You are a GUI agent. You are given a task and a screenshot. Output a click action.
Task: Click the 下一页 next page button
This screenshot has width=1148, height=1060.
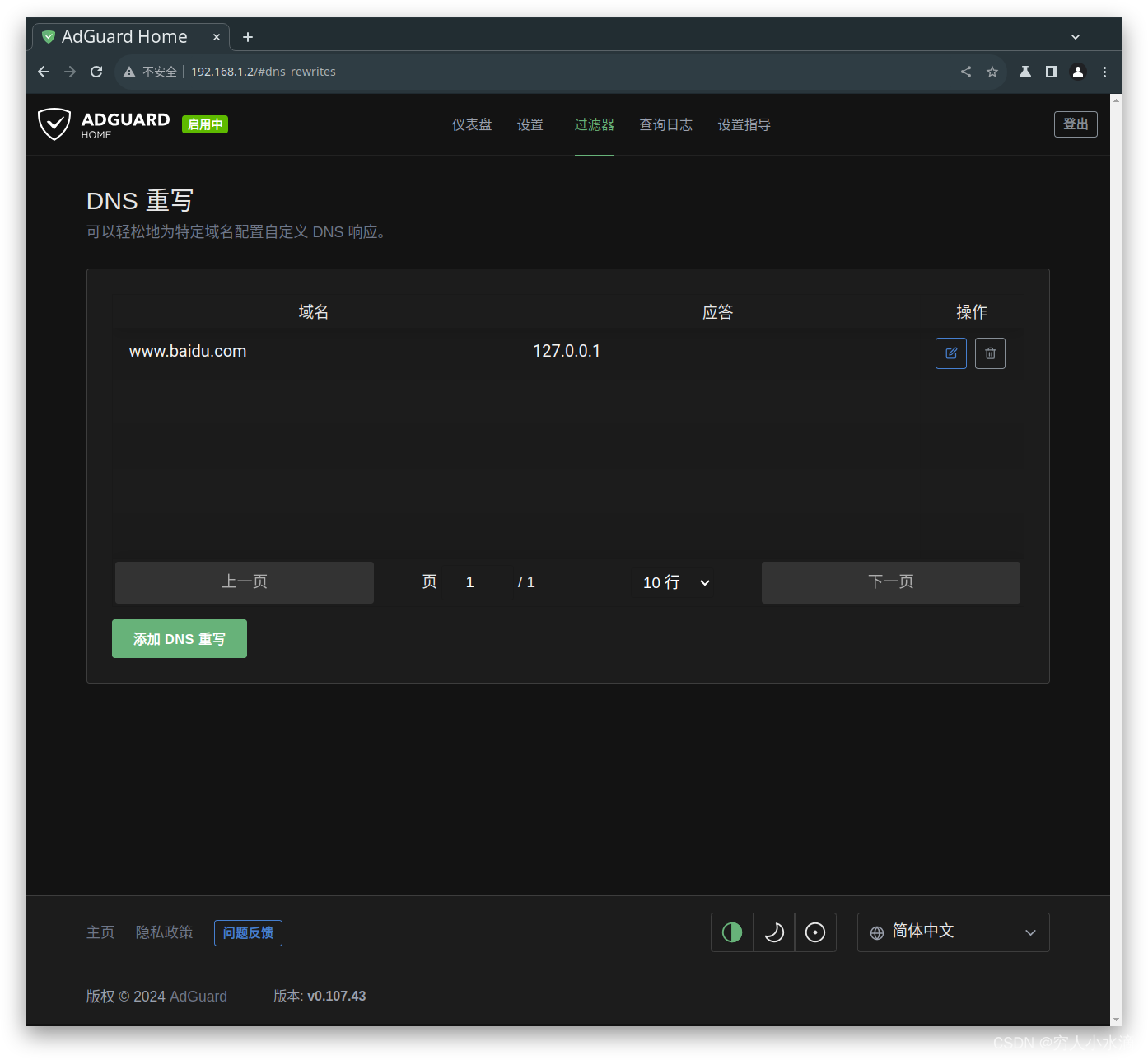coord(891,582)
